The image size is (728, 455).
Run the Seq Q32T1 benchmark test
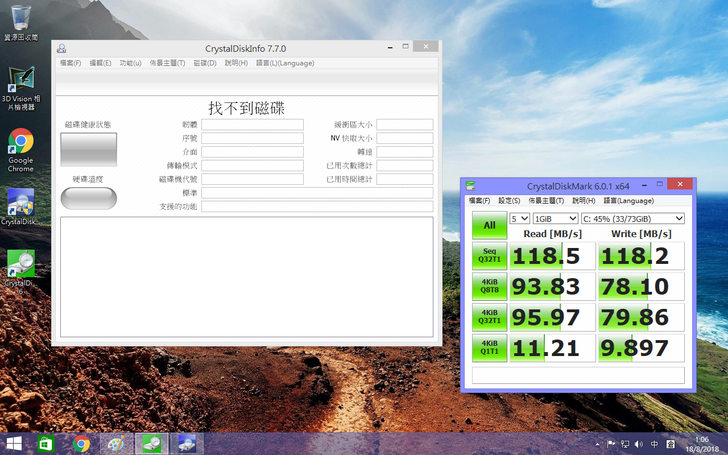pyautogui.click(x=489, y=255)
